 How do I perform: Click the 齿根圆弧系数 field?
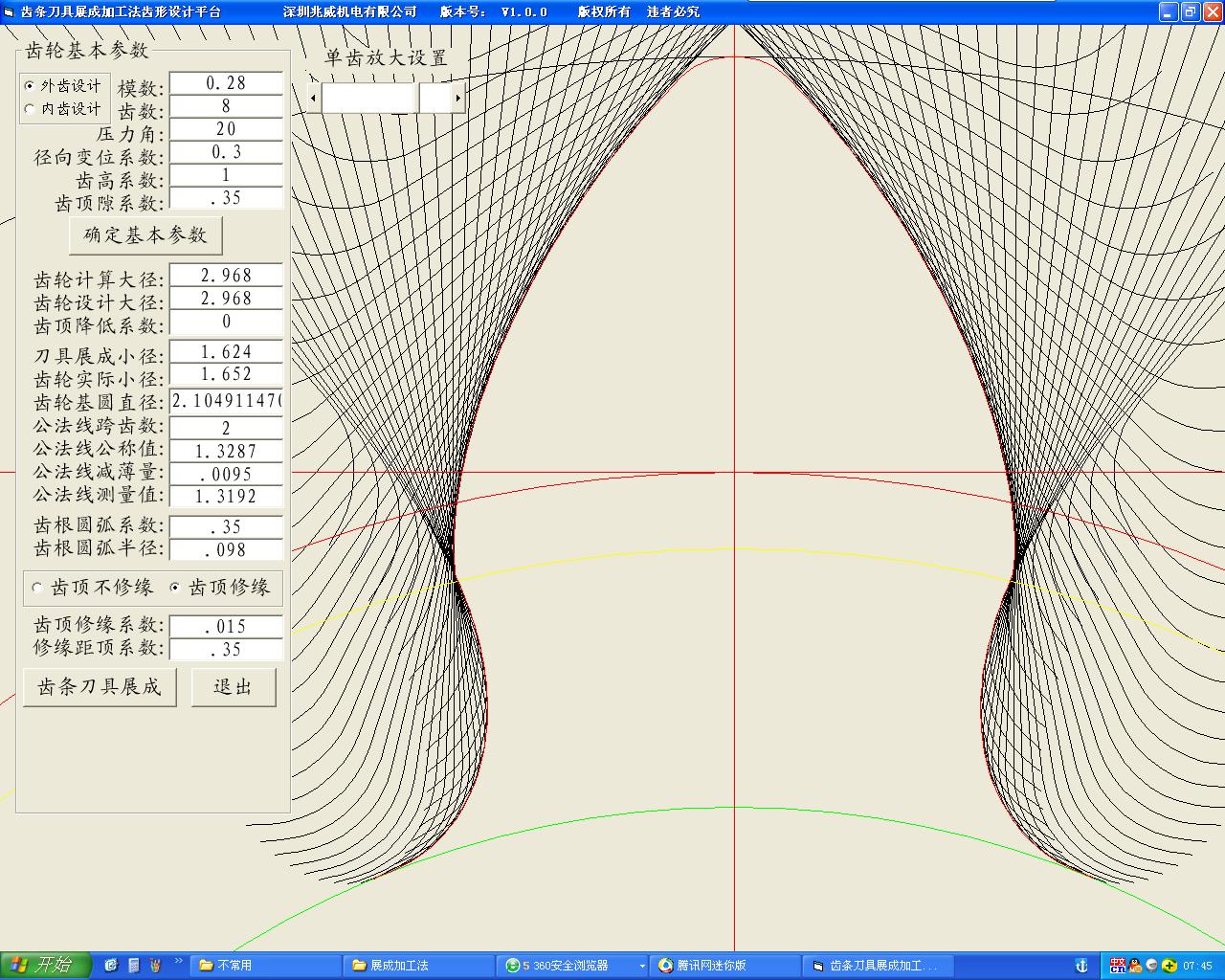pos(226,527)
